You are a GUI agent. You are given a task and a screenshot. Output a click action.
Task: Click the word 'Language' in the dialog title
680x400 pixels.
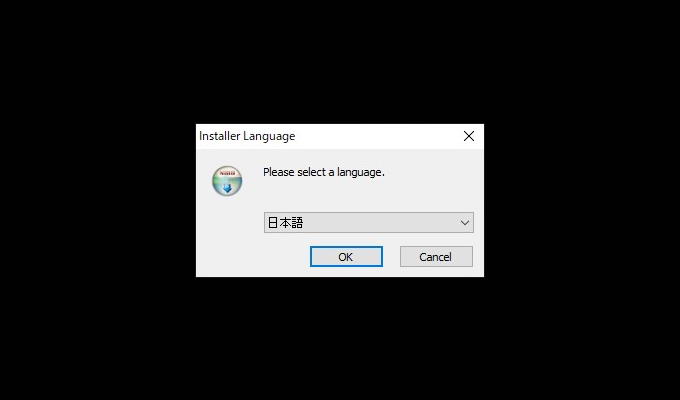coord(269,137)
